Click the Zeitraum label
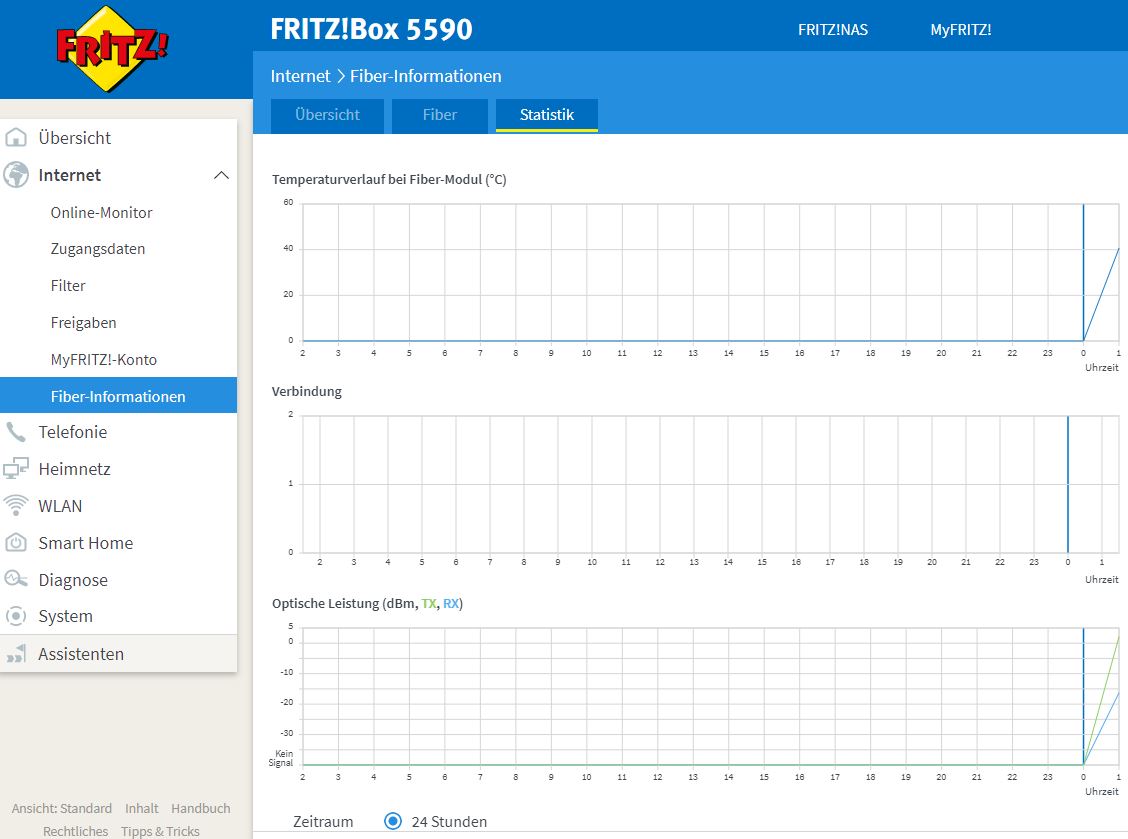This screenshot has width=1128, height=839. pos(323,821)
